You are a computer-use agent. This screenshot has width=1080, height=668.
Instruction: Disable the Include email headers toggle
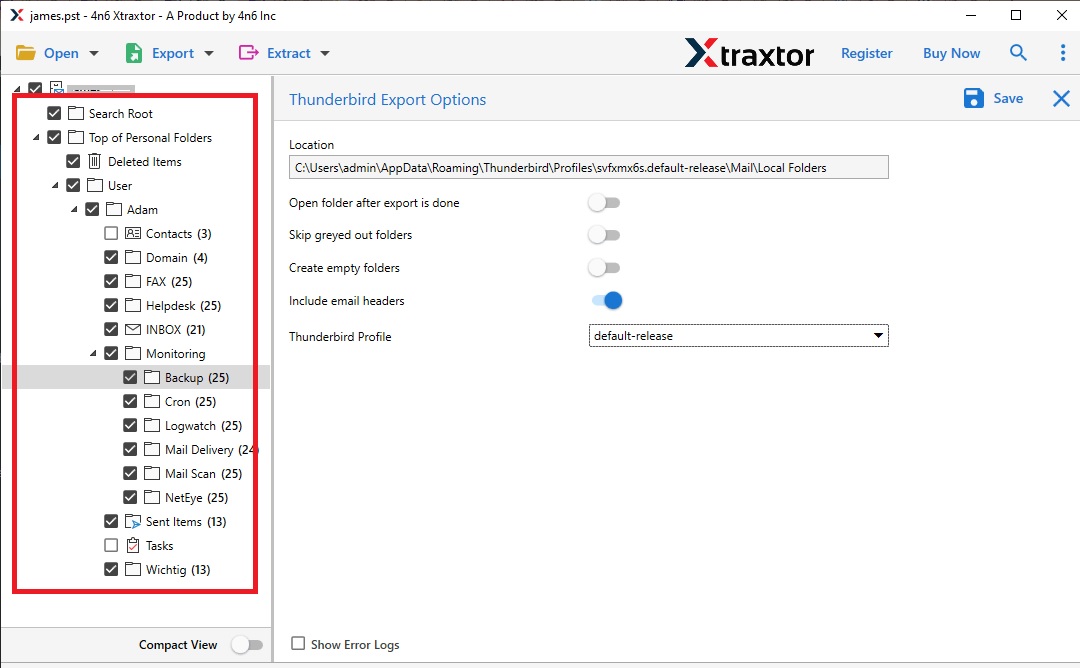pos(604,300)
